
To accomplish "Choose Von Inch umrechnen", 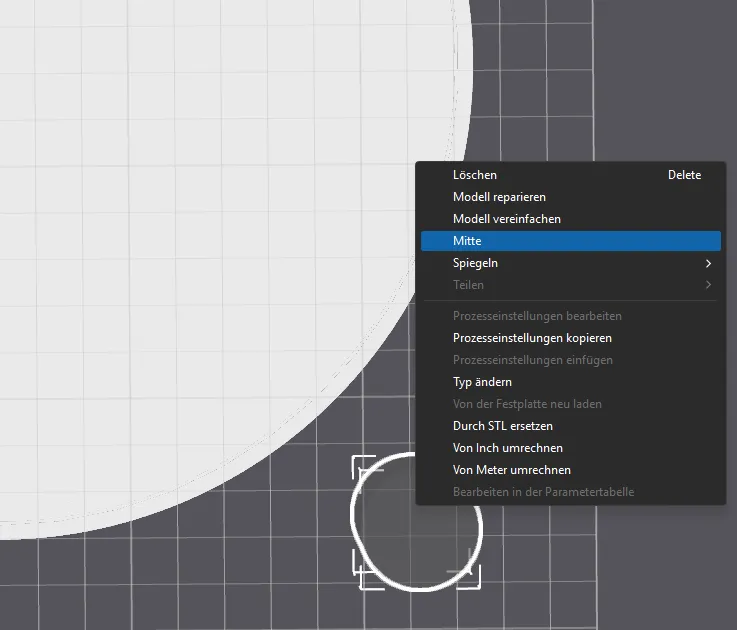I will [x=571, y=448].
